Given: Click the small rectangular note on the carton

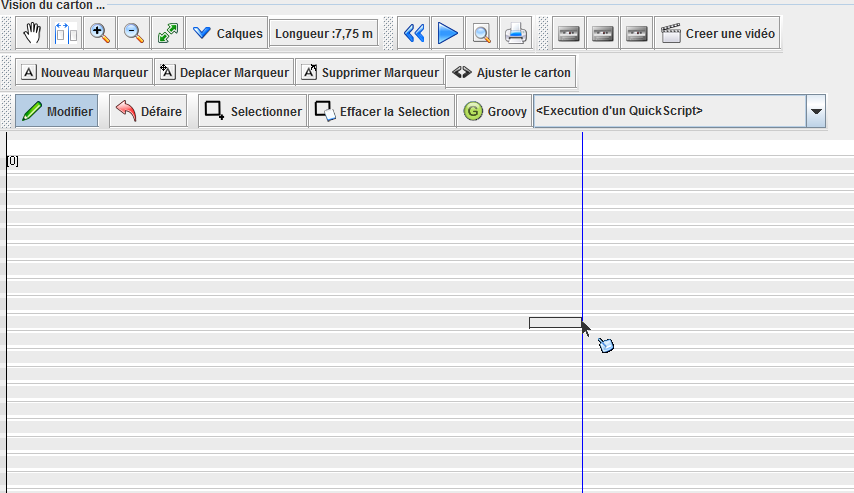Looking at the screenshot, I should click(x=554, y=322).
